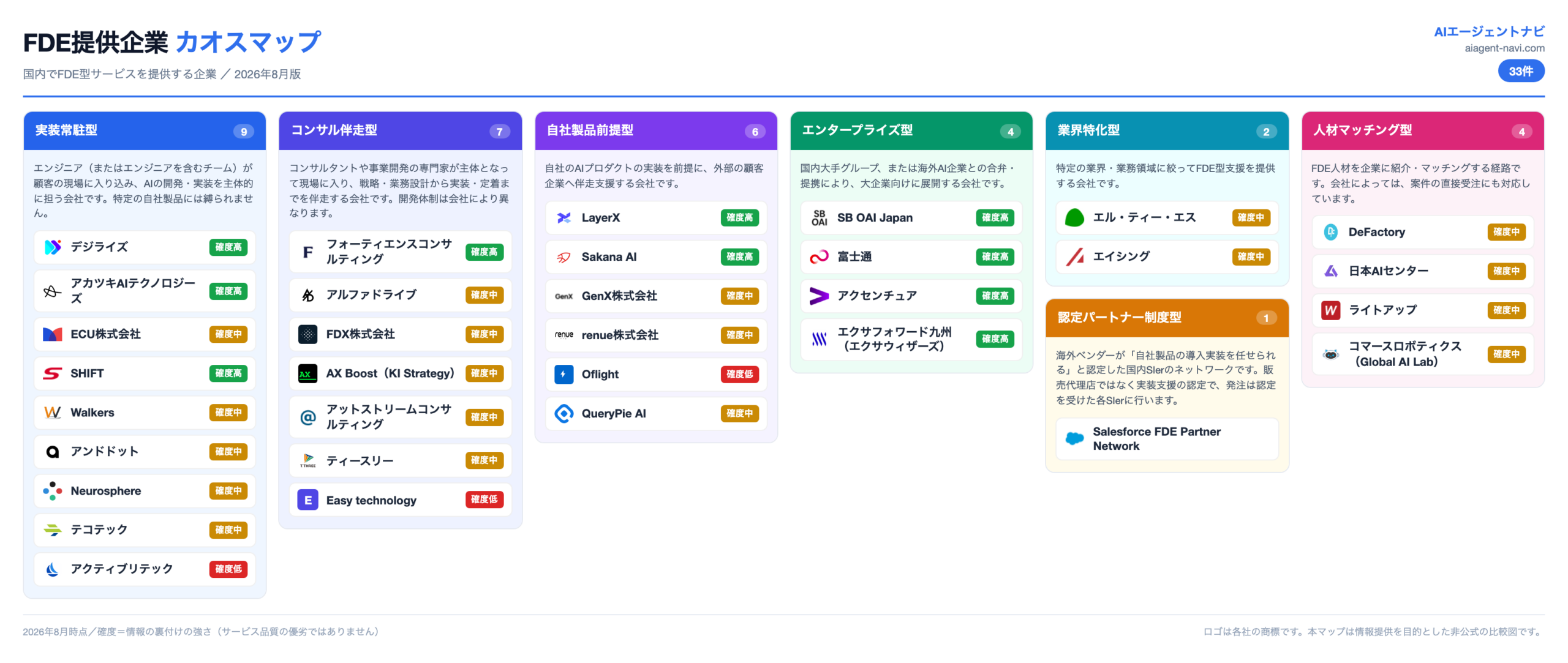Viewport: 1568px width, 663px height.
Task: Click the ティースリー logo icon
Action: (x=308, y=460)
